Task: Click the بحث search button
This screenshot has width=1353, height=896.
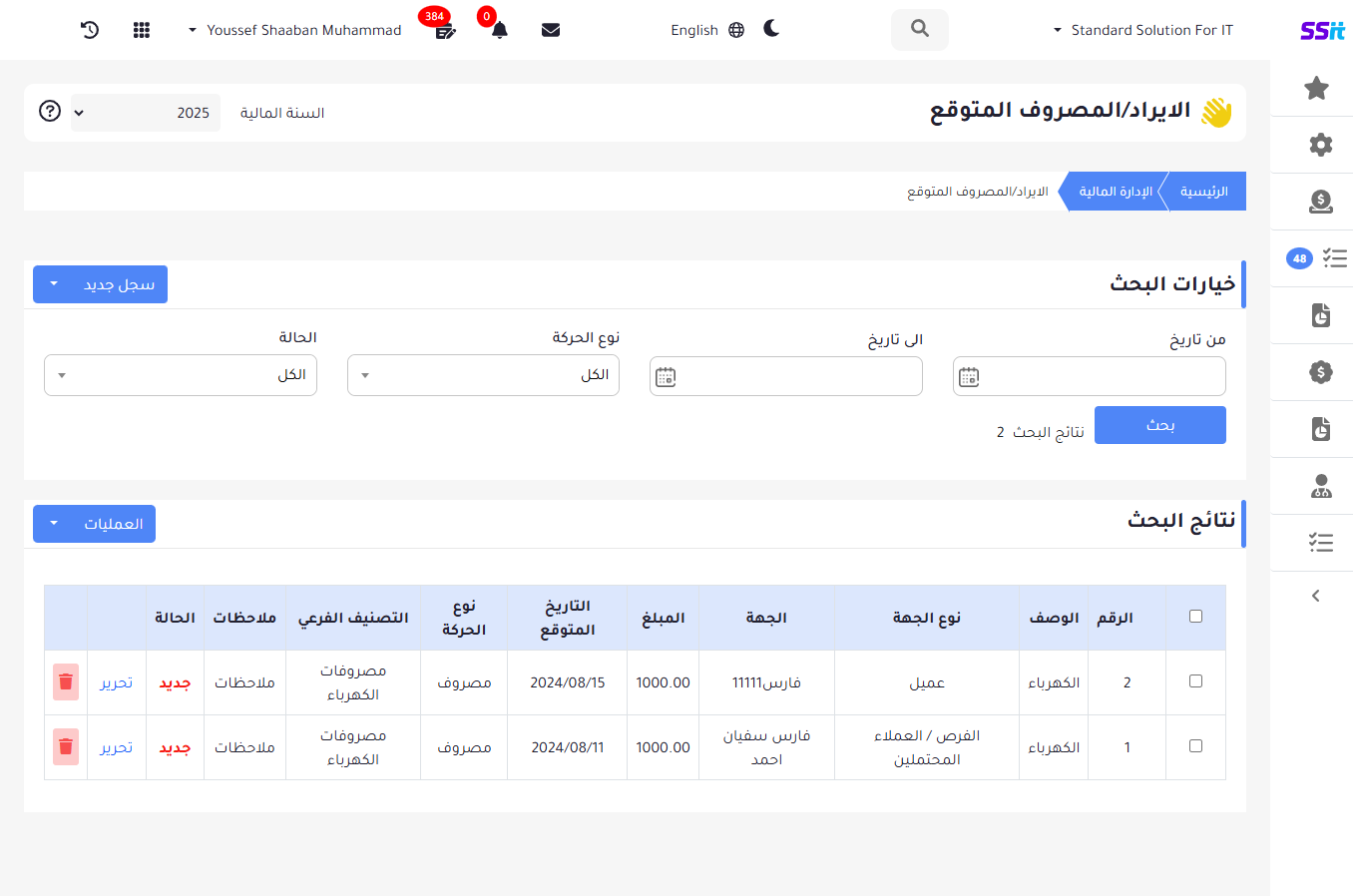Action: 1160,425
